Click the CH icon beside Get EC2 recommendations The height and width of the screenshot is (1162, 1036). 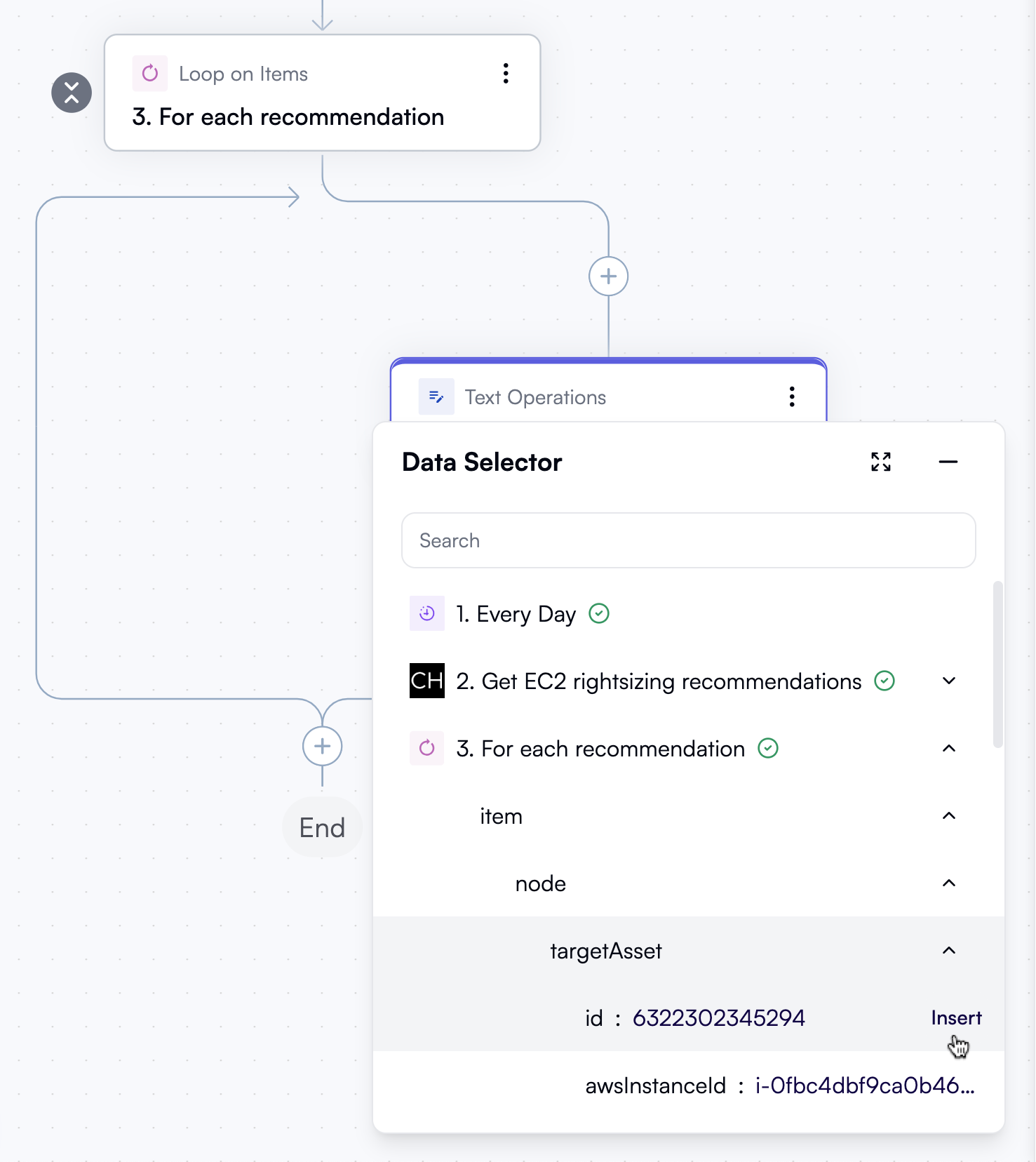(x=426, y=681)
